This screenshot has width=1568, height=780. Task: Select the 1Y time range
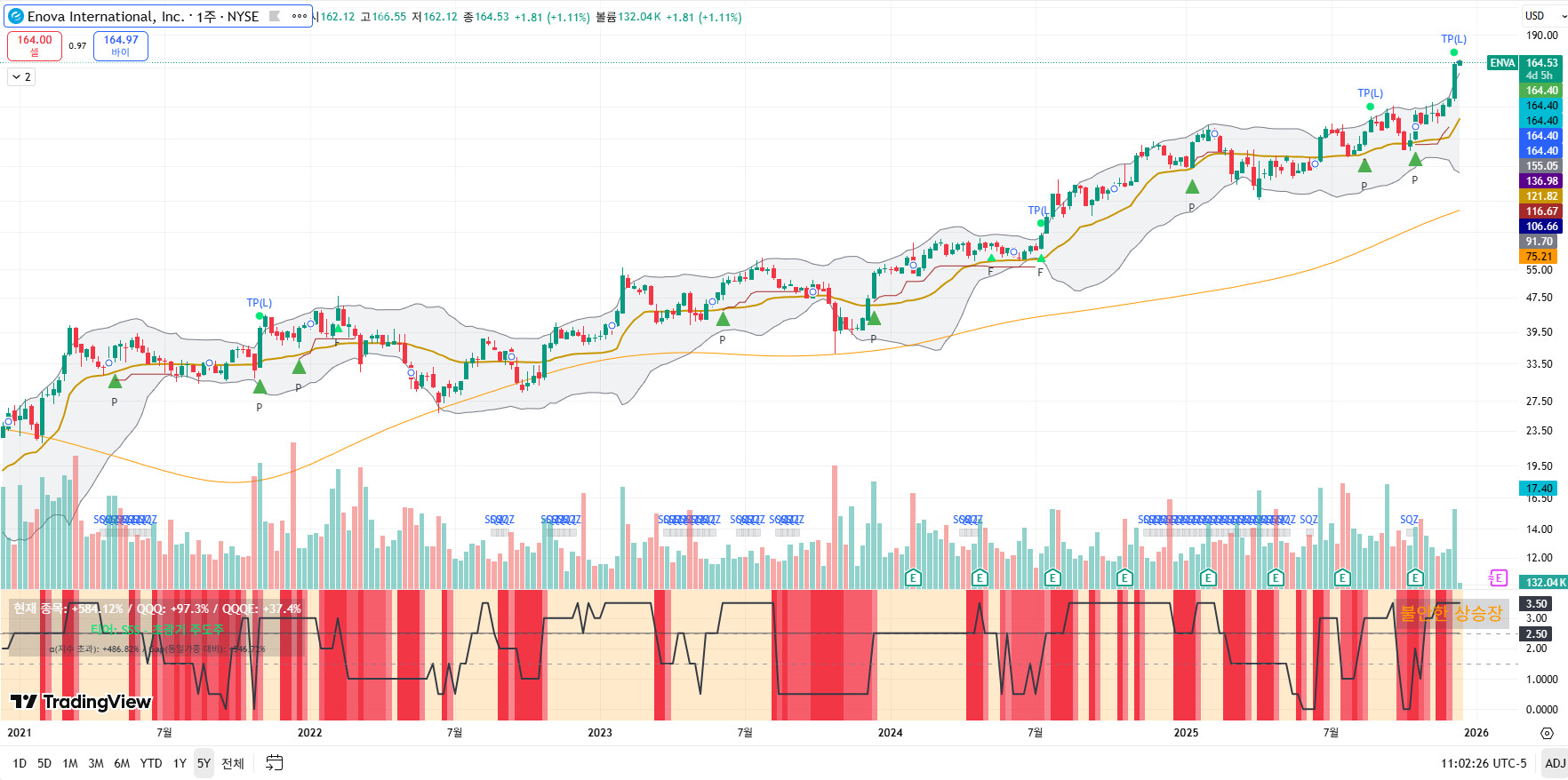(180, 763)
